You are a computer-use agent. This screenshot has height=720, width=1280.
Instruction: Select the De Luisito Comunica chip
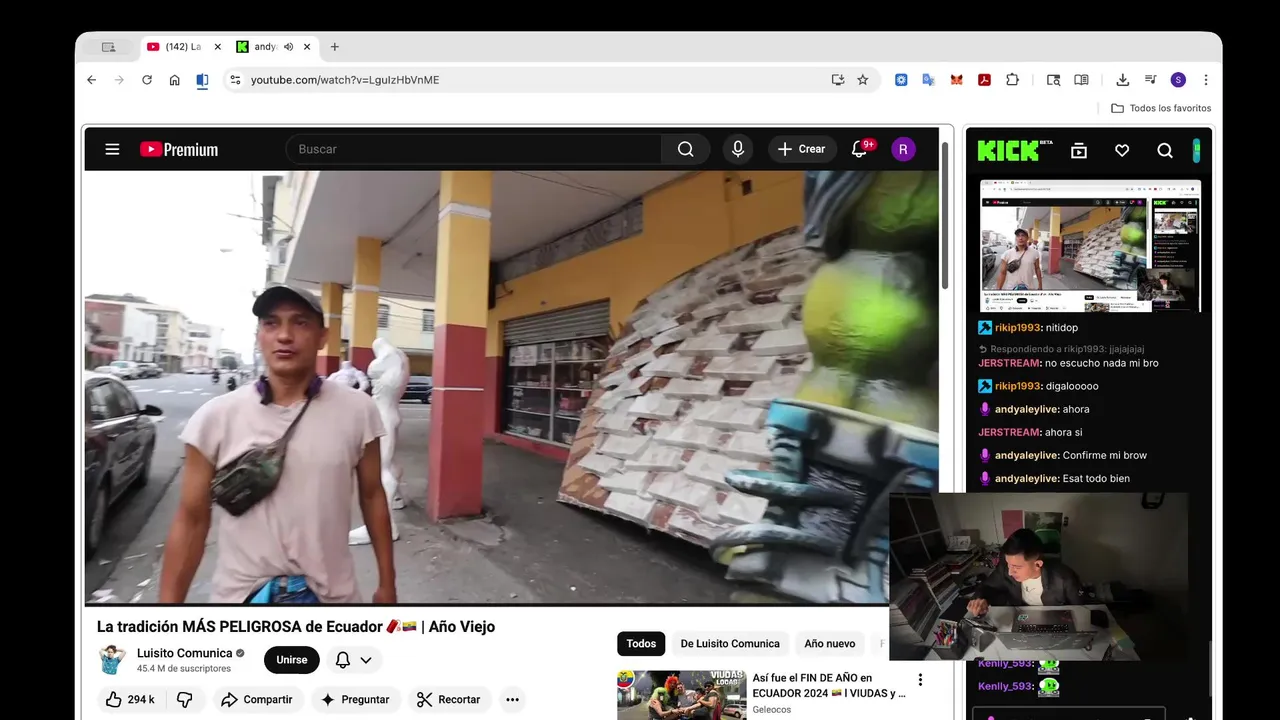pos(730,644)
